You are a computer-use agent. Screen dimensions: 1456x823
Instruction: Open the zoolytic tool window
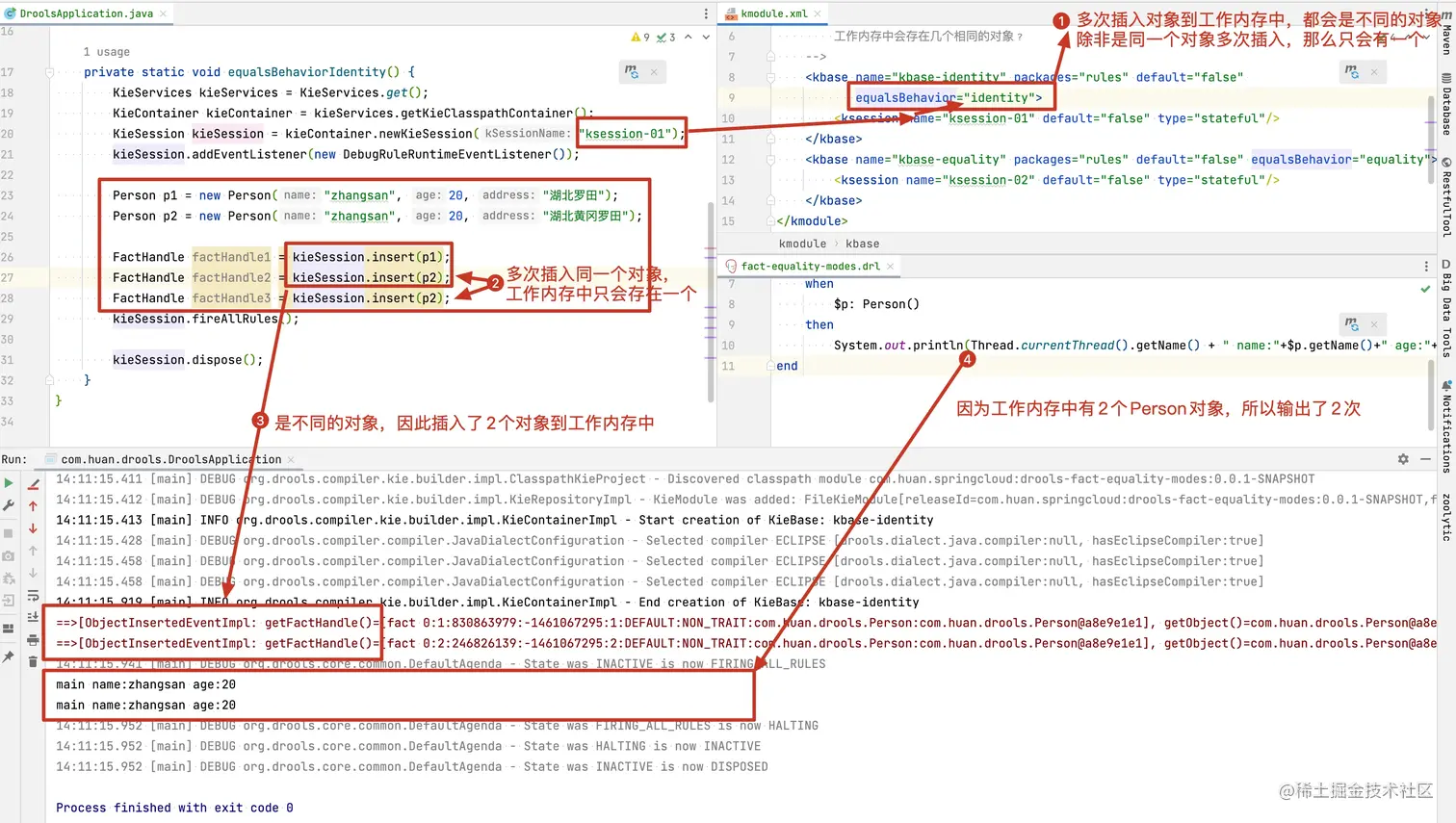(1446, 516)
